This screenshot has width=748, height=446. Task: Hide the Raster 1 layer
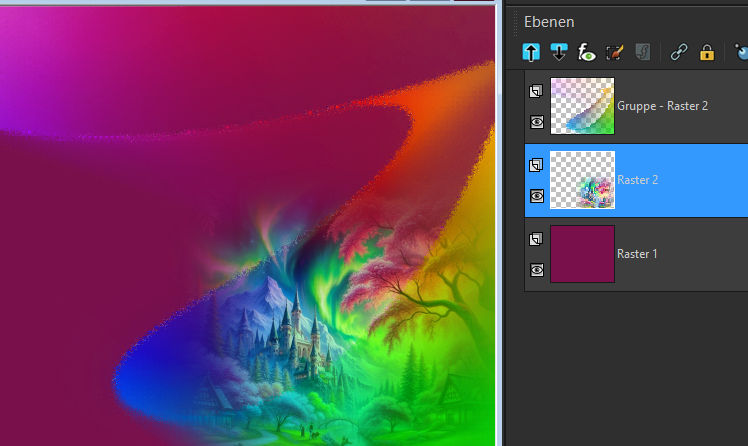point(537,270)
